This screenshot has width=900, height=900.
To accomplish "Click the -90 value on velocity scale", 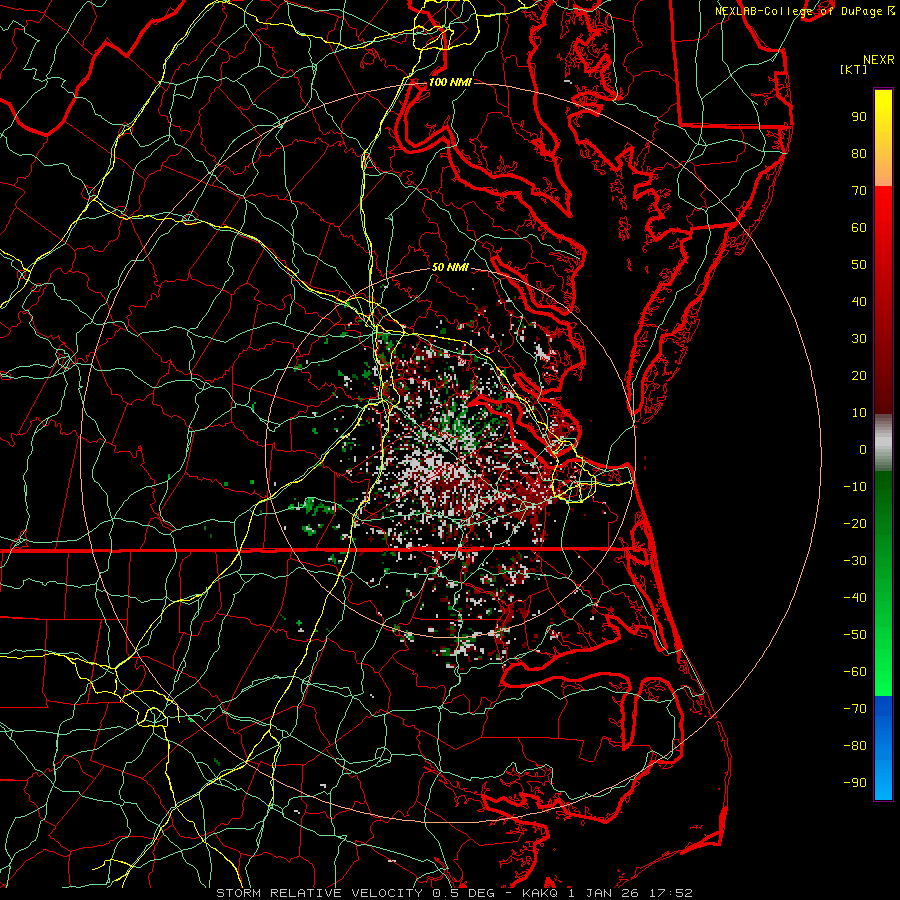I will pyautogui.click(x=855, y=782).
